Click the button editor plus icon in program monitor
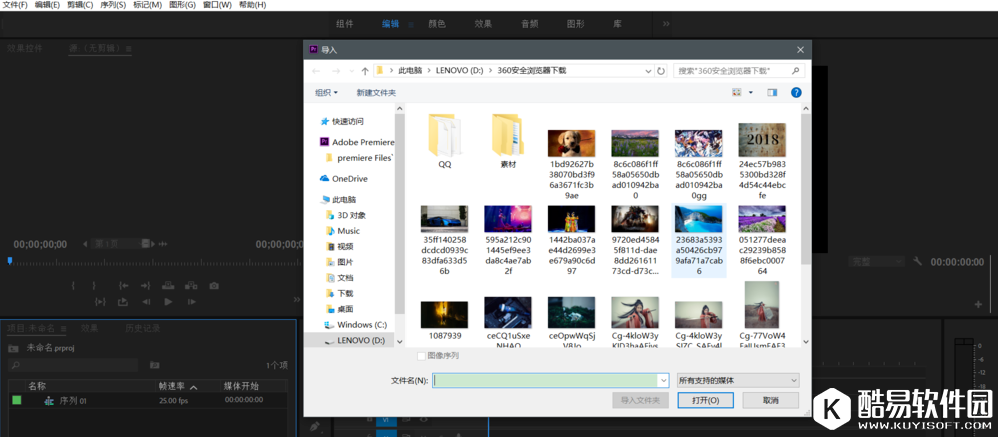 978,304
